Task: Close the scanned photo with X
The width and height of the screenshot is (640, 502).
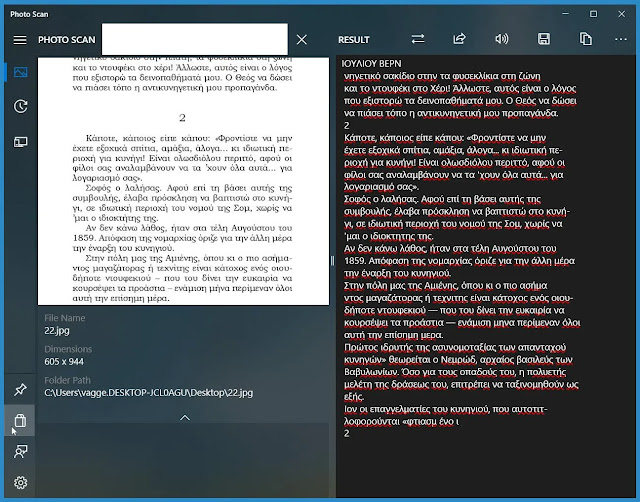Action: pyautogui.click(x=302, y=40)
